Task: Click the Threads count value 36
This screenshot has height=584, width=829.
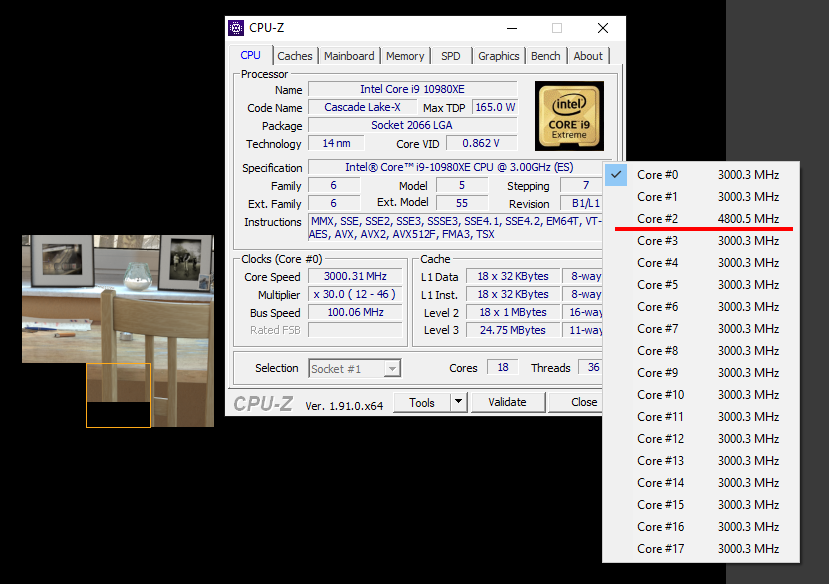Action: (x=592, y=367)
